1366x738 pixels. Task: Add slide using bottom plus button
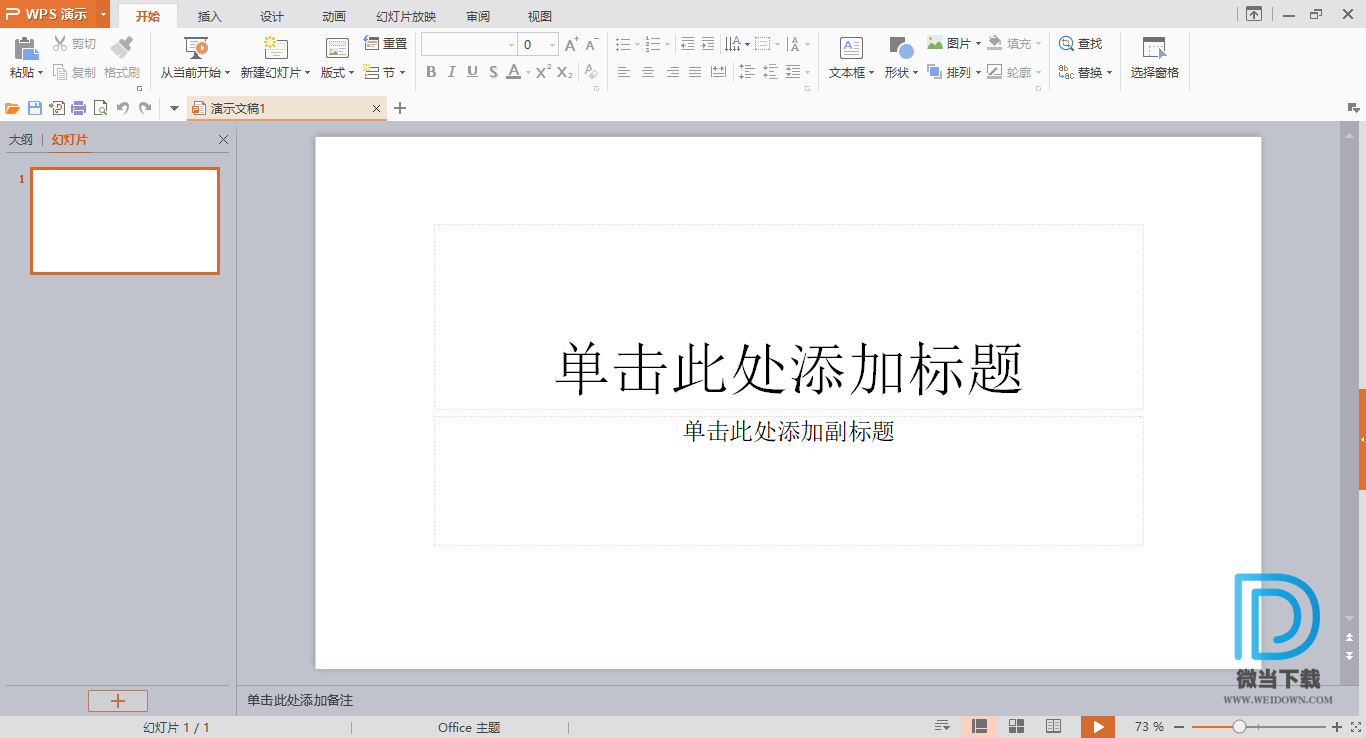click(118, 701)
